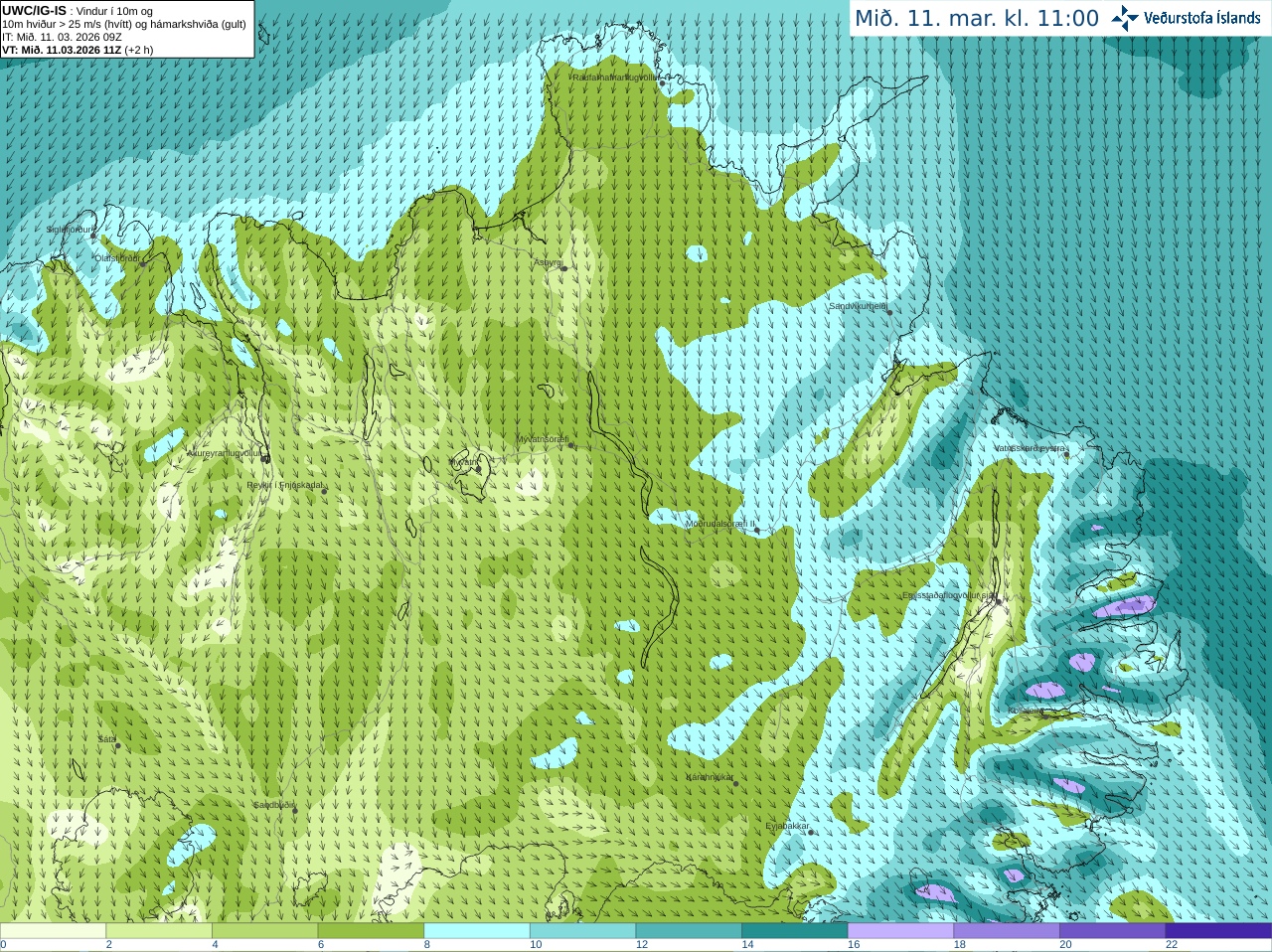Select the Sandbúðir station marker
1272x952 pixels.
[294, 811]
